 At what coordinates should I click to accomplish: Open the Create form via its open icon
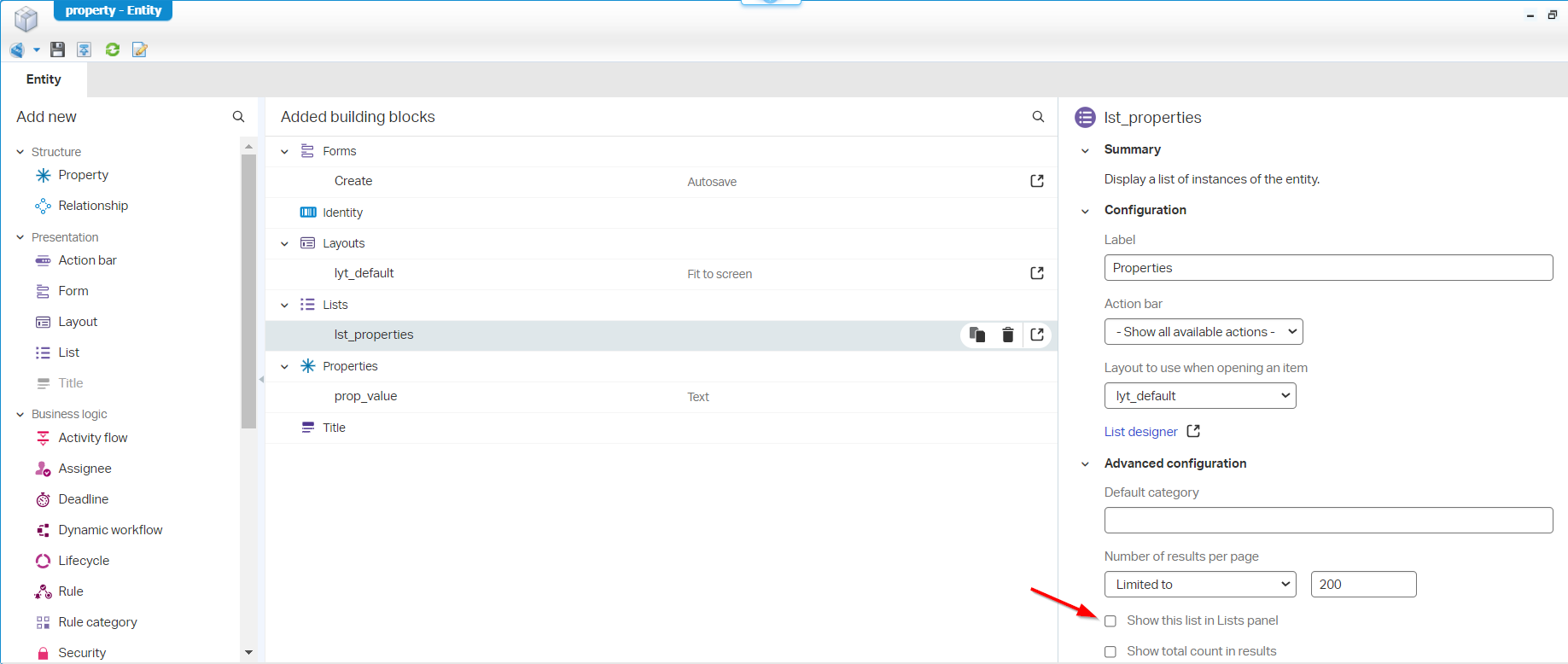1037,181
